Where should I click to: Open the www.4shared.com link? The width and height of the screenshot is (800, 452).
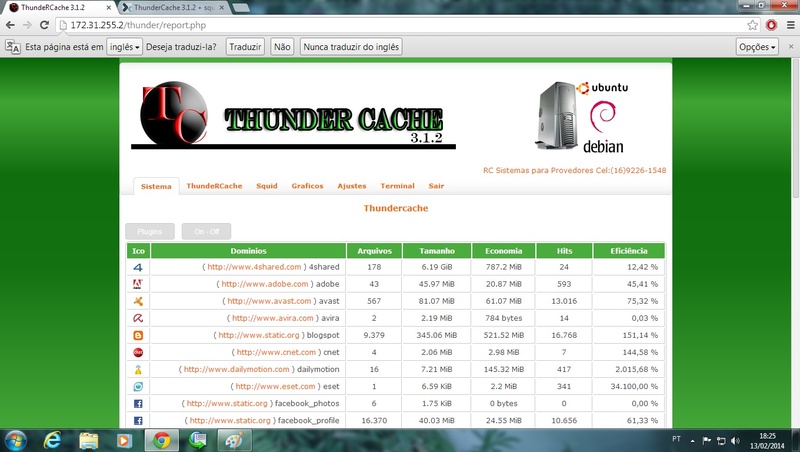click(254, 267)
